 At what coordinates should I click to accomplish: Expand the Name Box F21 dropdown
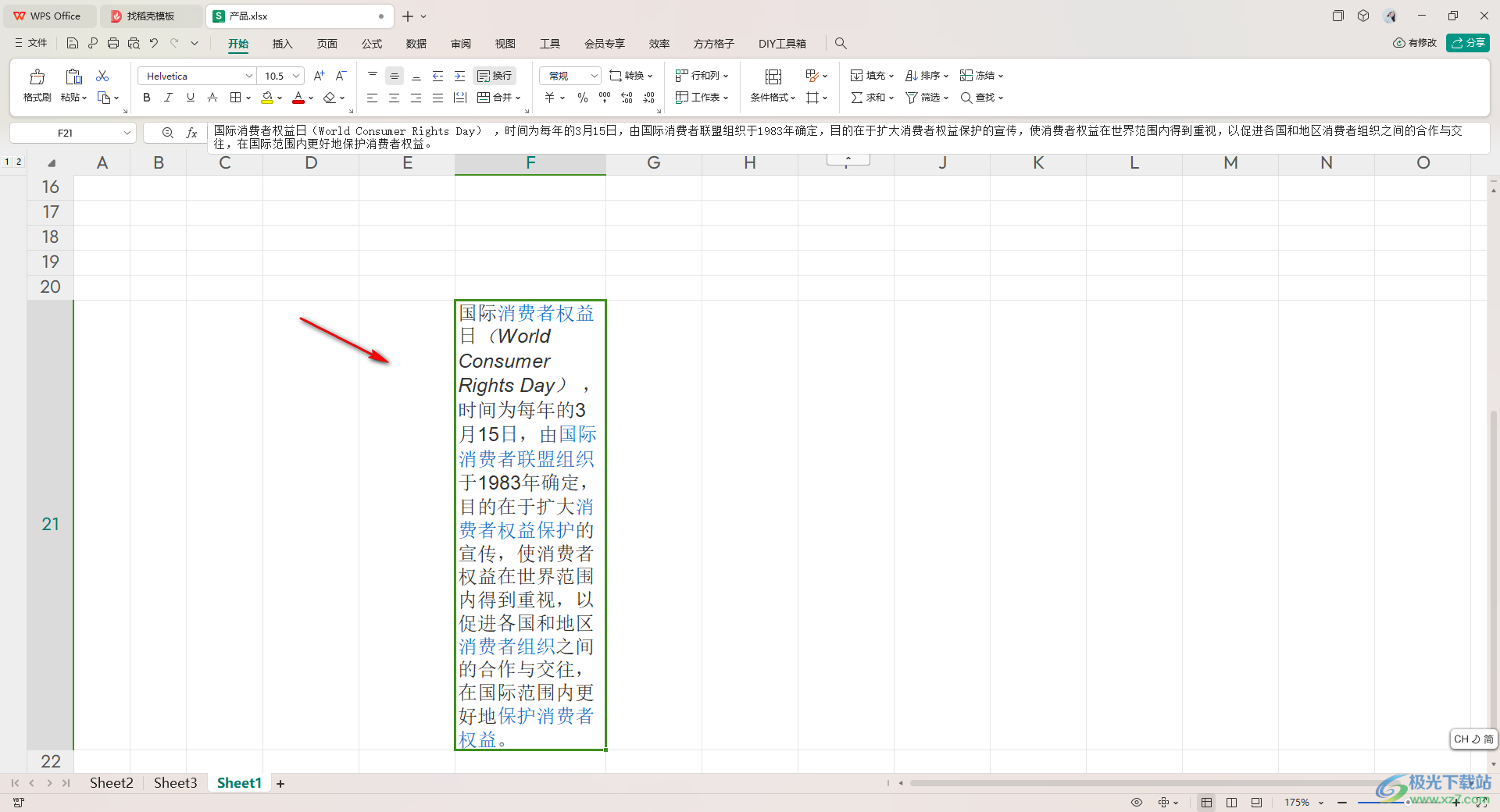(x=127, y=133)
